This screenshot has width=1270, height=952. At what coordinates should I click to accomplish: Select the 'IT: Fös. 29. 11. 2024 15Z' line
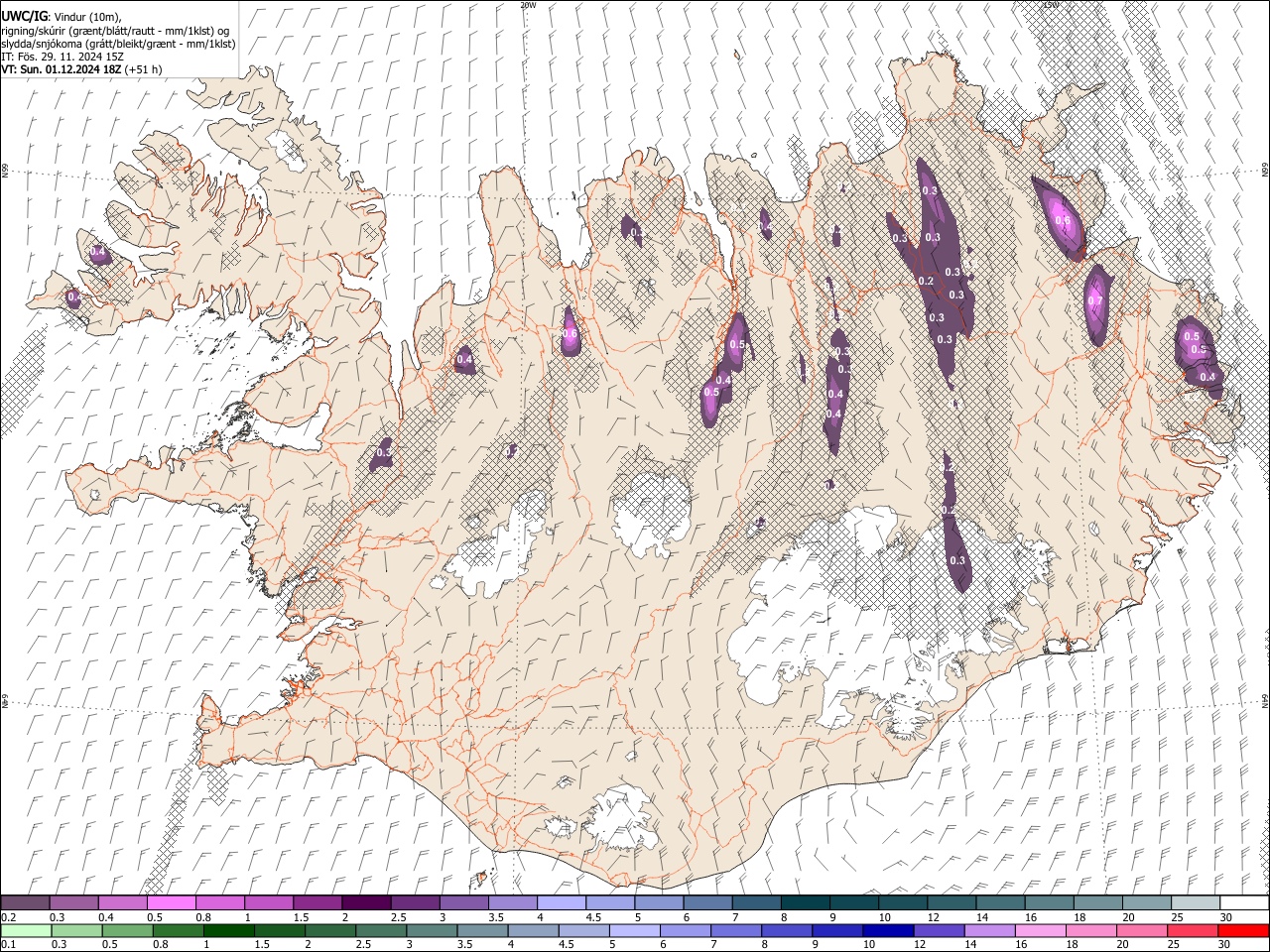(x=63, y=57)
